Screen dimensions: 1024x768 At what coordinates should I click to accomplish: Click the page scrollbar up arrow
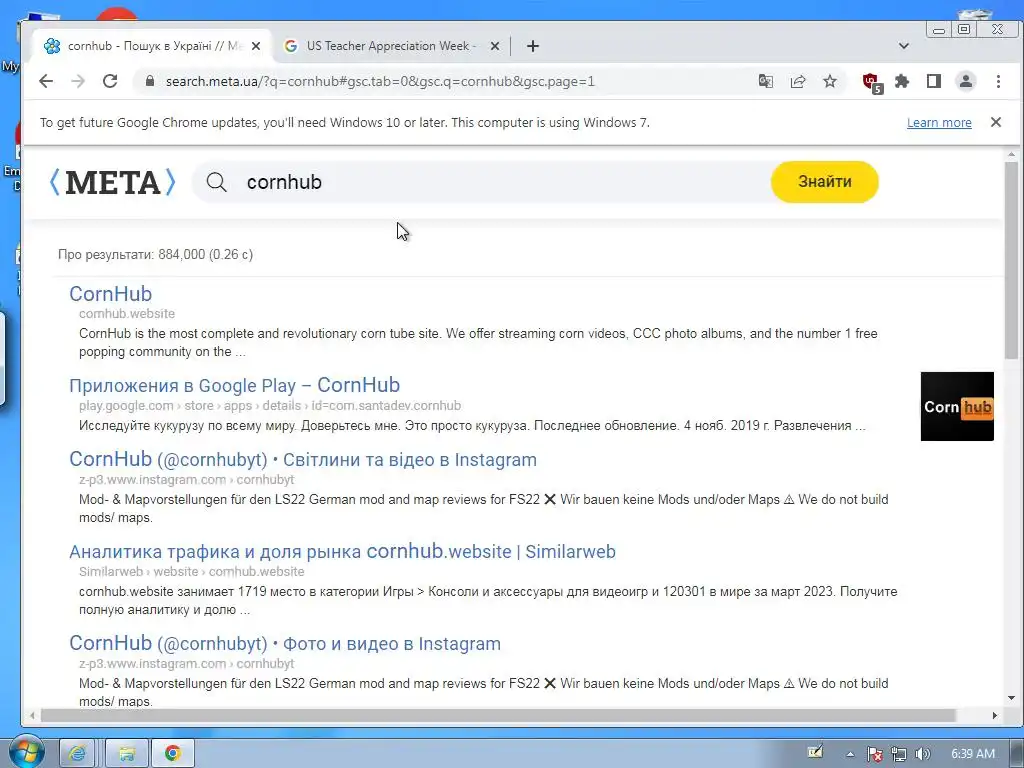[1012, 155]
